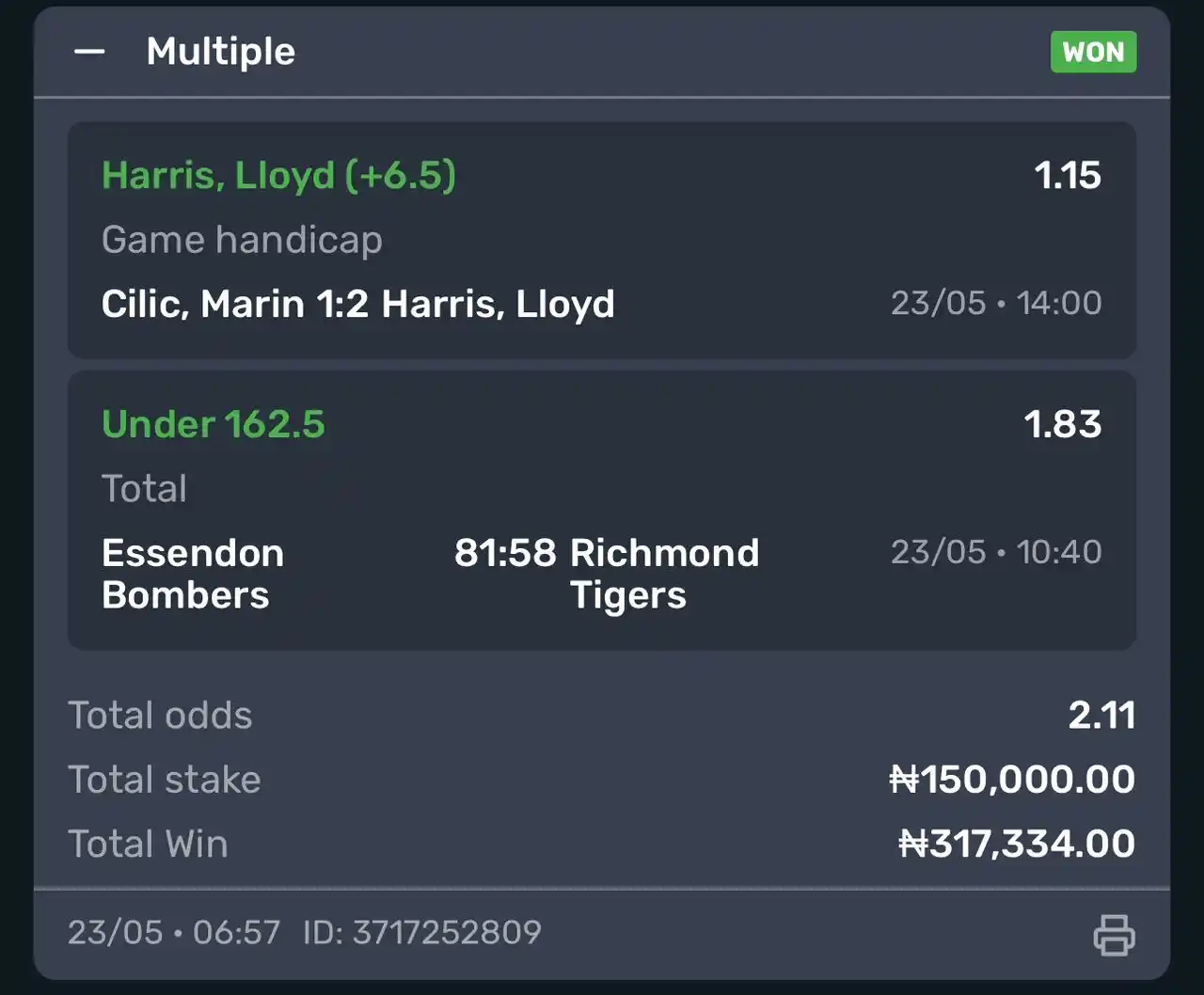This screenshot has height=995, width=1204.
Task: Click the 23/05 10:40 match time
Action: [996, 552]
